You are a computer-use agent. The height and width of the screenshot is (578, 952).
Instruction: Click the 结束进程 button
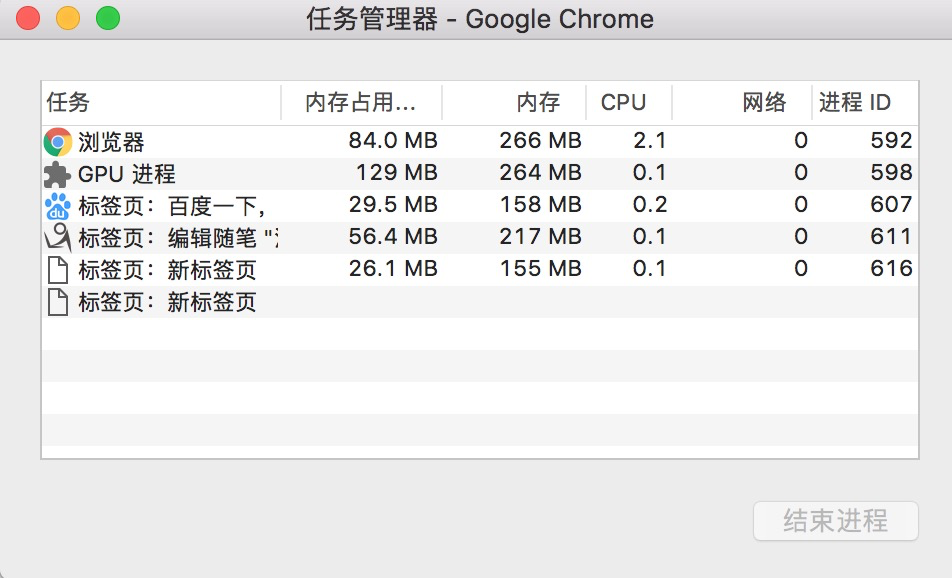(835, 521)
